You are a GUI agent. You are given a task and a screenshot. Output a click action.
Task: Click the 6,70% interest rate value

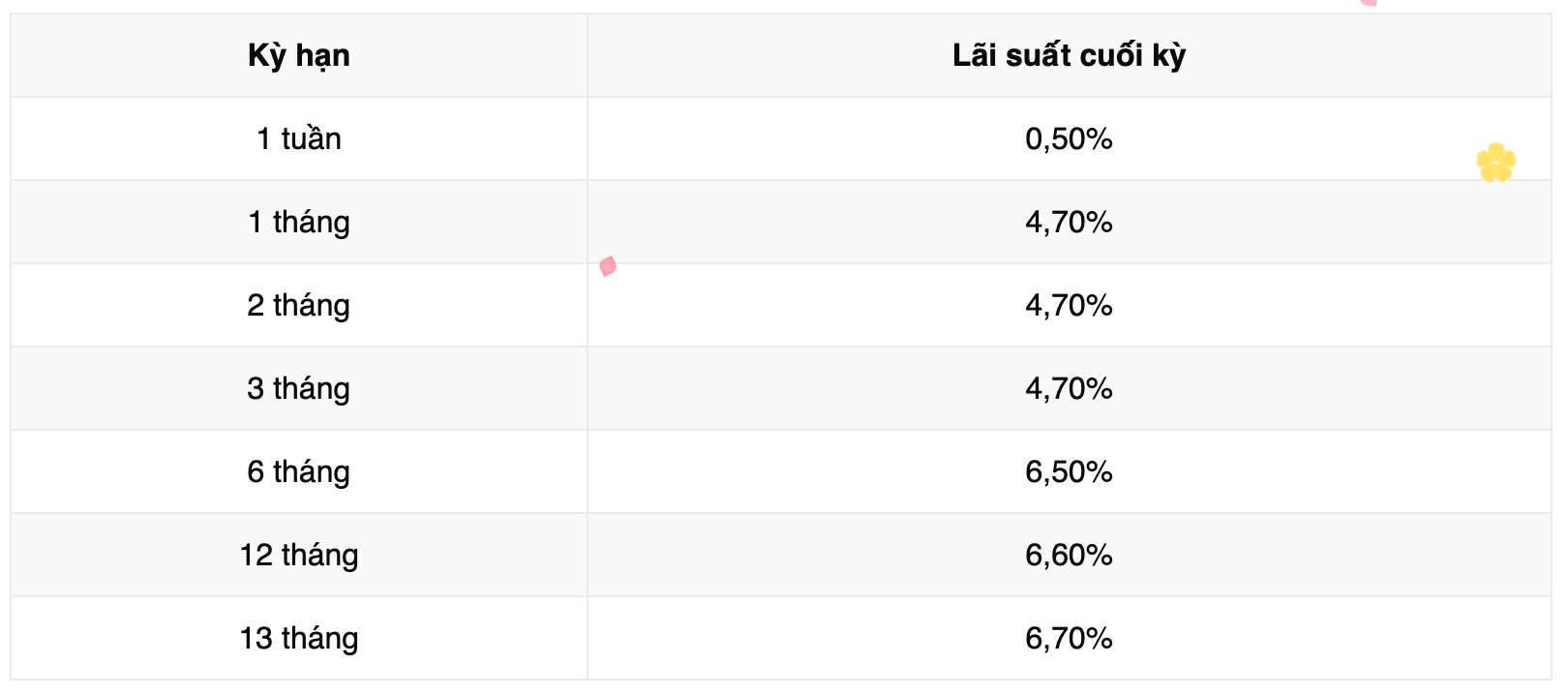click(x=1069, y=639)
